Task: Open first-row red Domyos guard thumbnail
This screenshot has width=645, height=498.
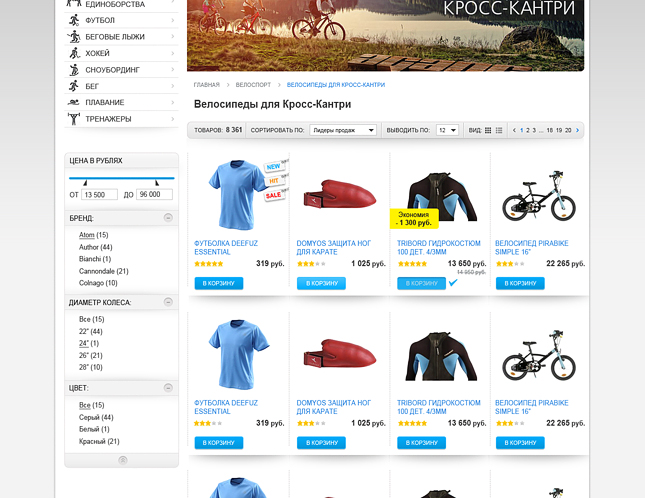Action: 339,193
